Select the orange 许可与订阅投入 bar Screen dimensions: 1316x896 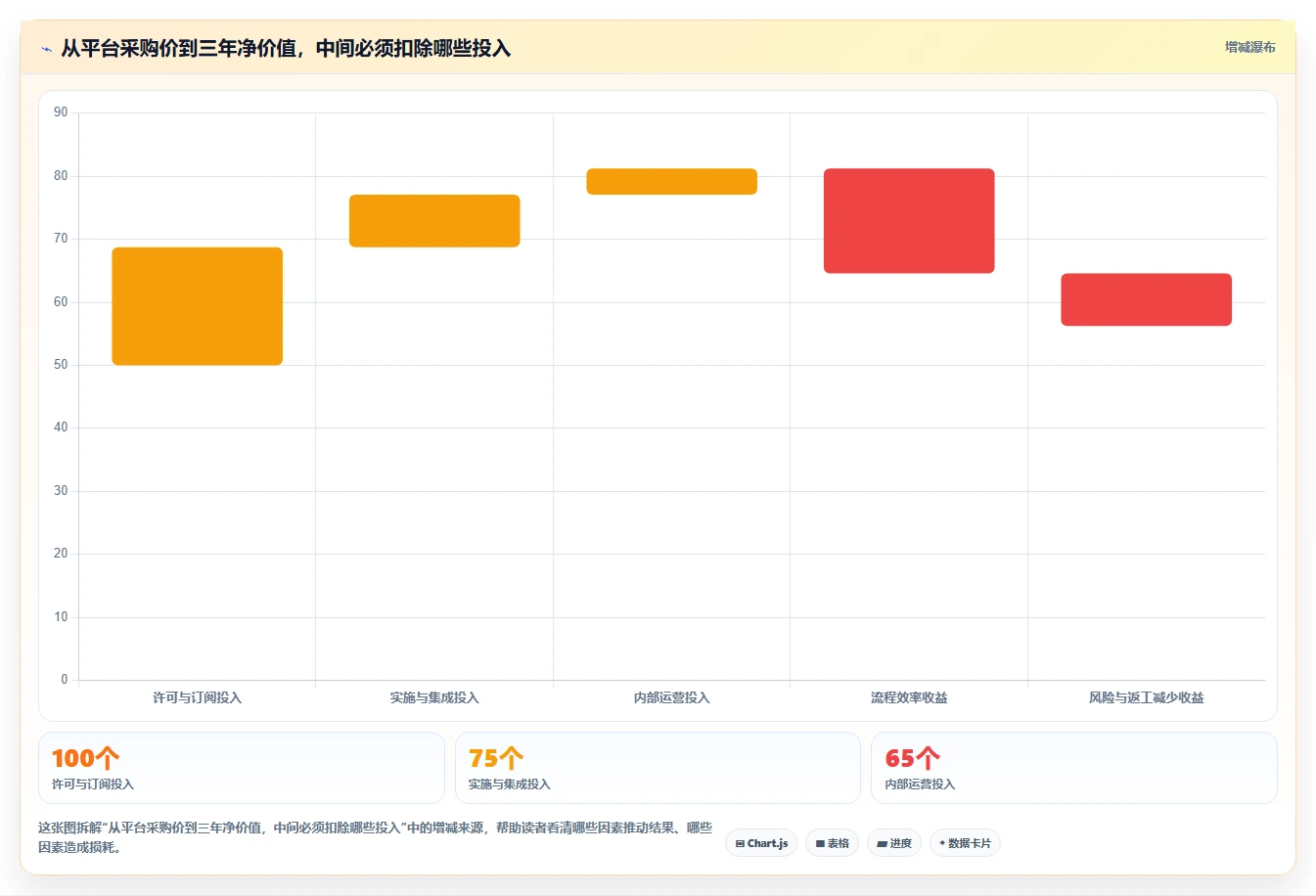pyautogui.click(x=198, y=306)
